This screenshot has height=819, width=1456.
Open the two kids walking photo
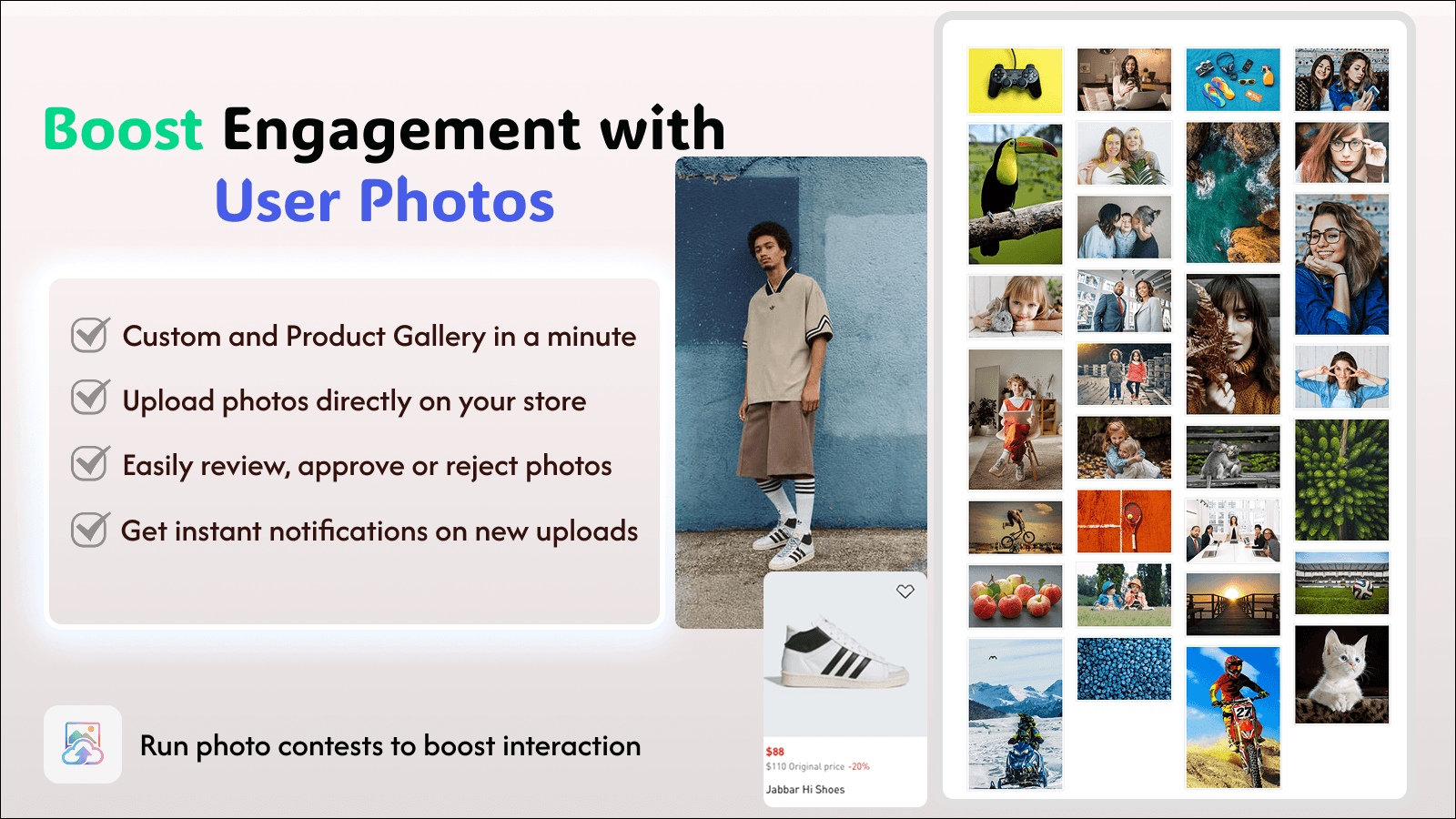point(1125,374)
